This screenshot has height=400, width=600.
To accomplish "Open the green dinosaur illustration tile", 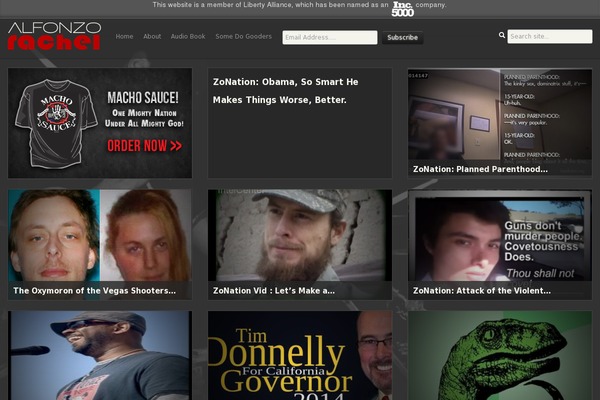I will 500,355.
